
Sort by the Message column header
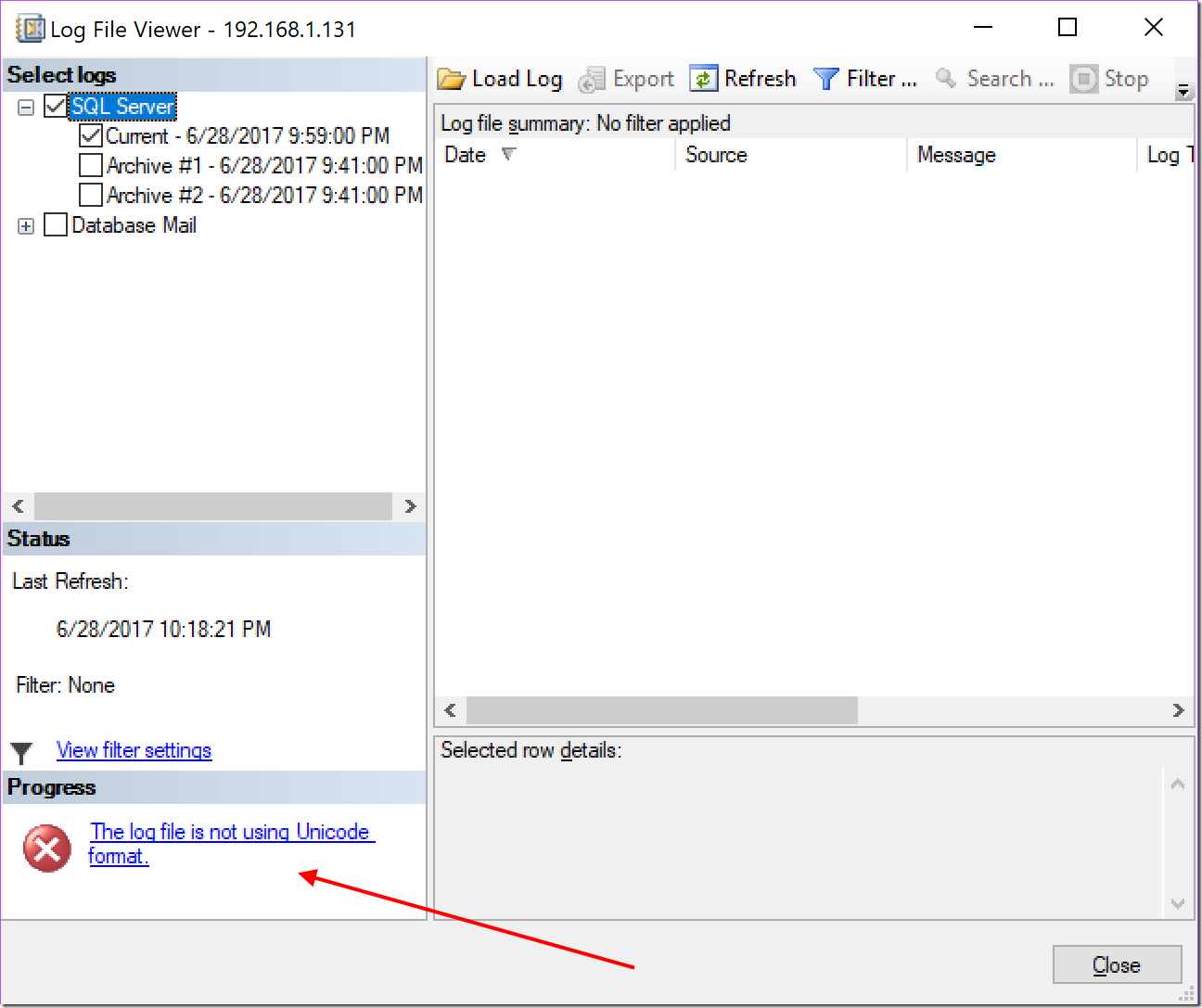click(1021, 155)
